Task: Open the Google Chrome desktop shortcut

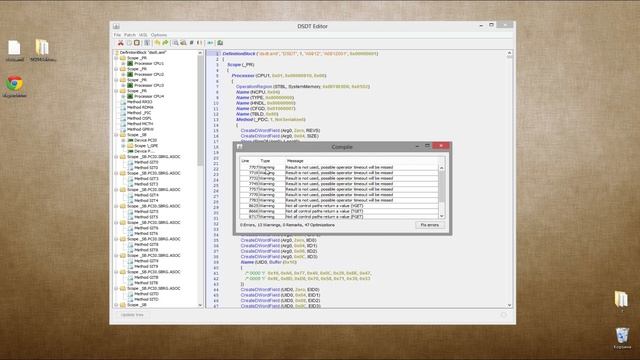Action: click(15, 83)
